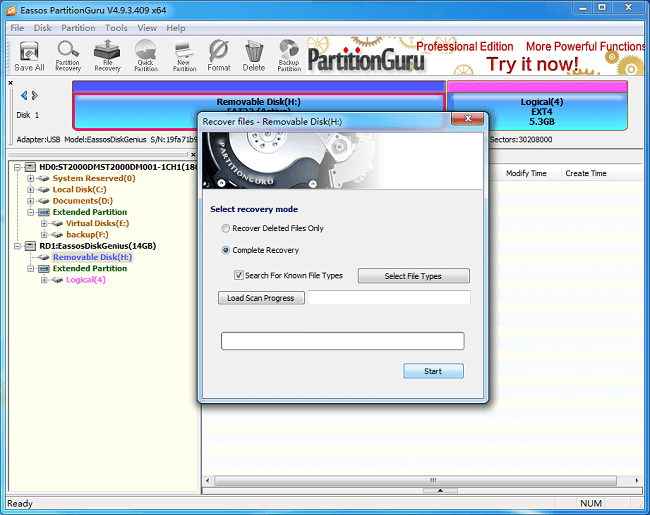Open the Backup Partition tool
The image size is (650, 515).
click(289, 56)
